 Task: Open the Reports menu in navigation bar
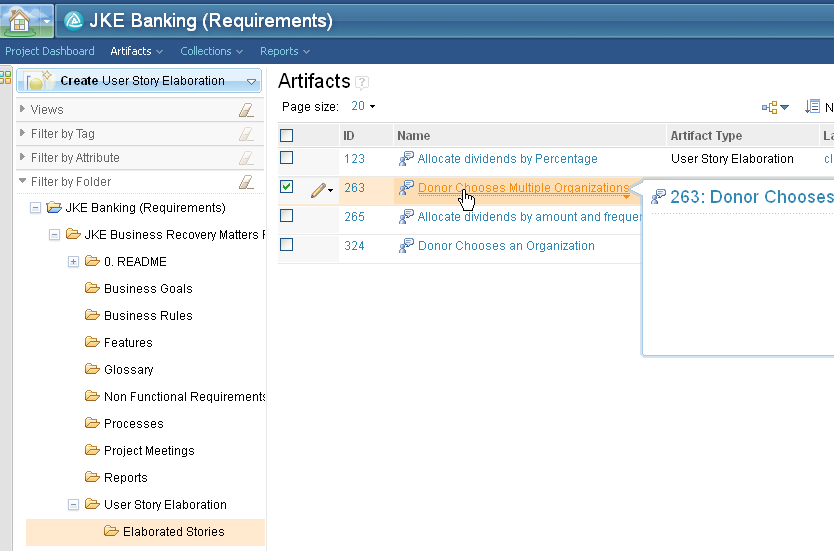tap(285, 51)
